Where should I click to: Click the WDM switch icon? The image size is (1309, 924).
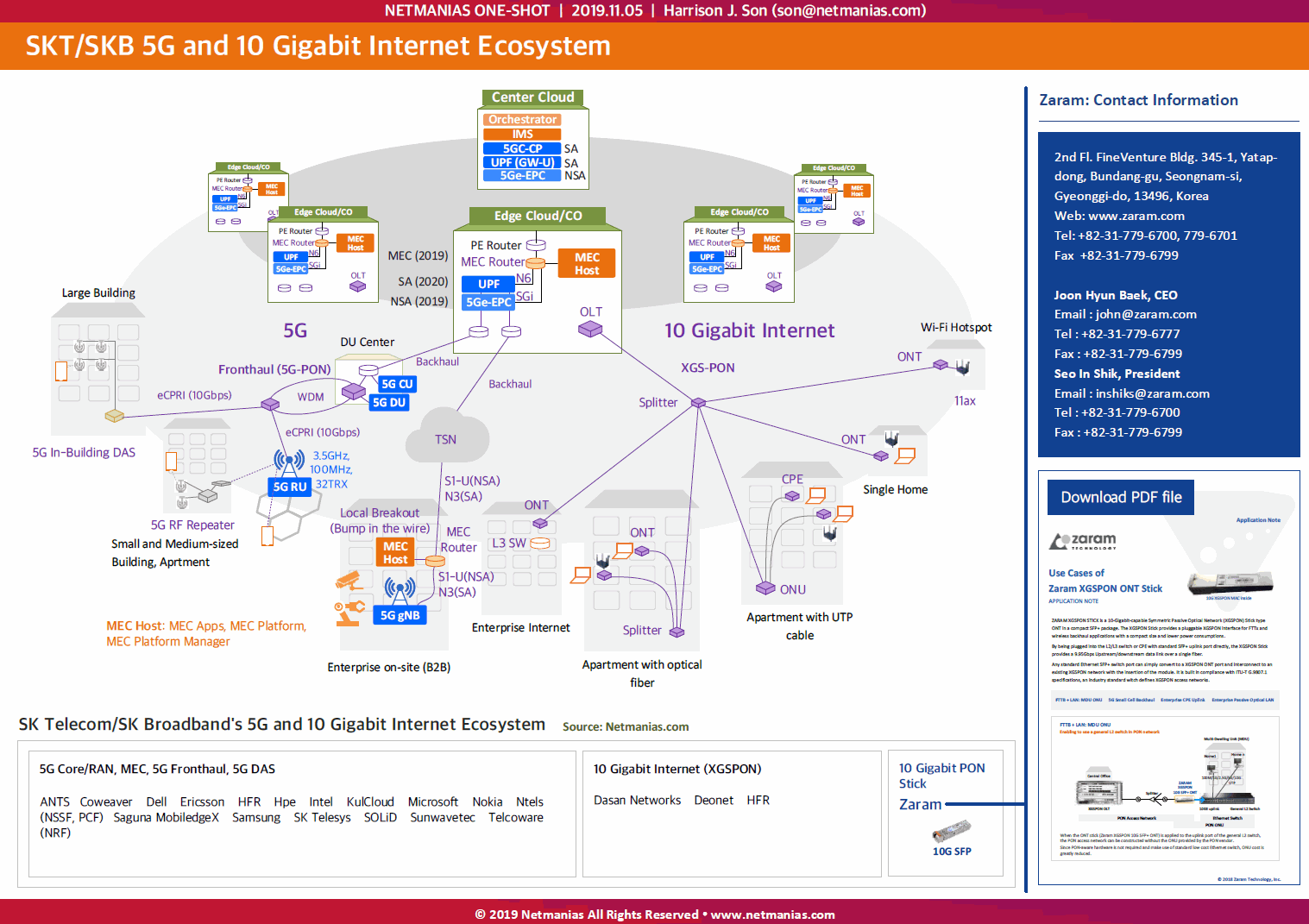[x=354, y=393]
